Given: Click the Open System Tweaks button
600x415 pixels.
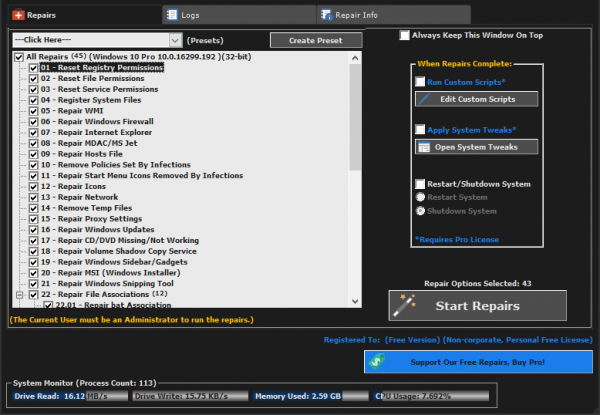Looking at the screenshot, I should pyautogui.click(x=476, y=147).
